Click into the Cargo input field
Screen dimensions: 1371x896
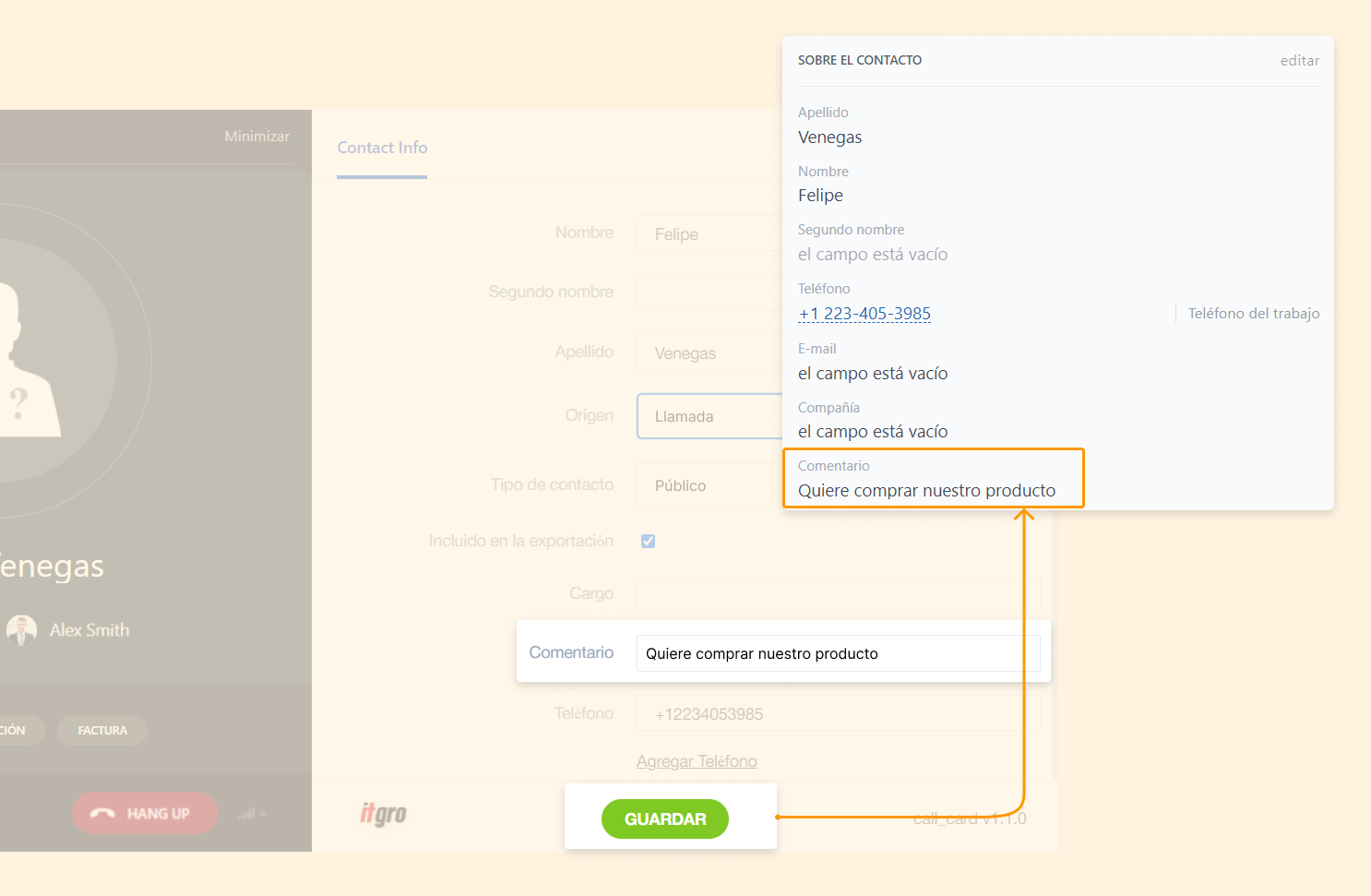pos(838,593)
